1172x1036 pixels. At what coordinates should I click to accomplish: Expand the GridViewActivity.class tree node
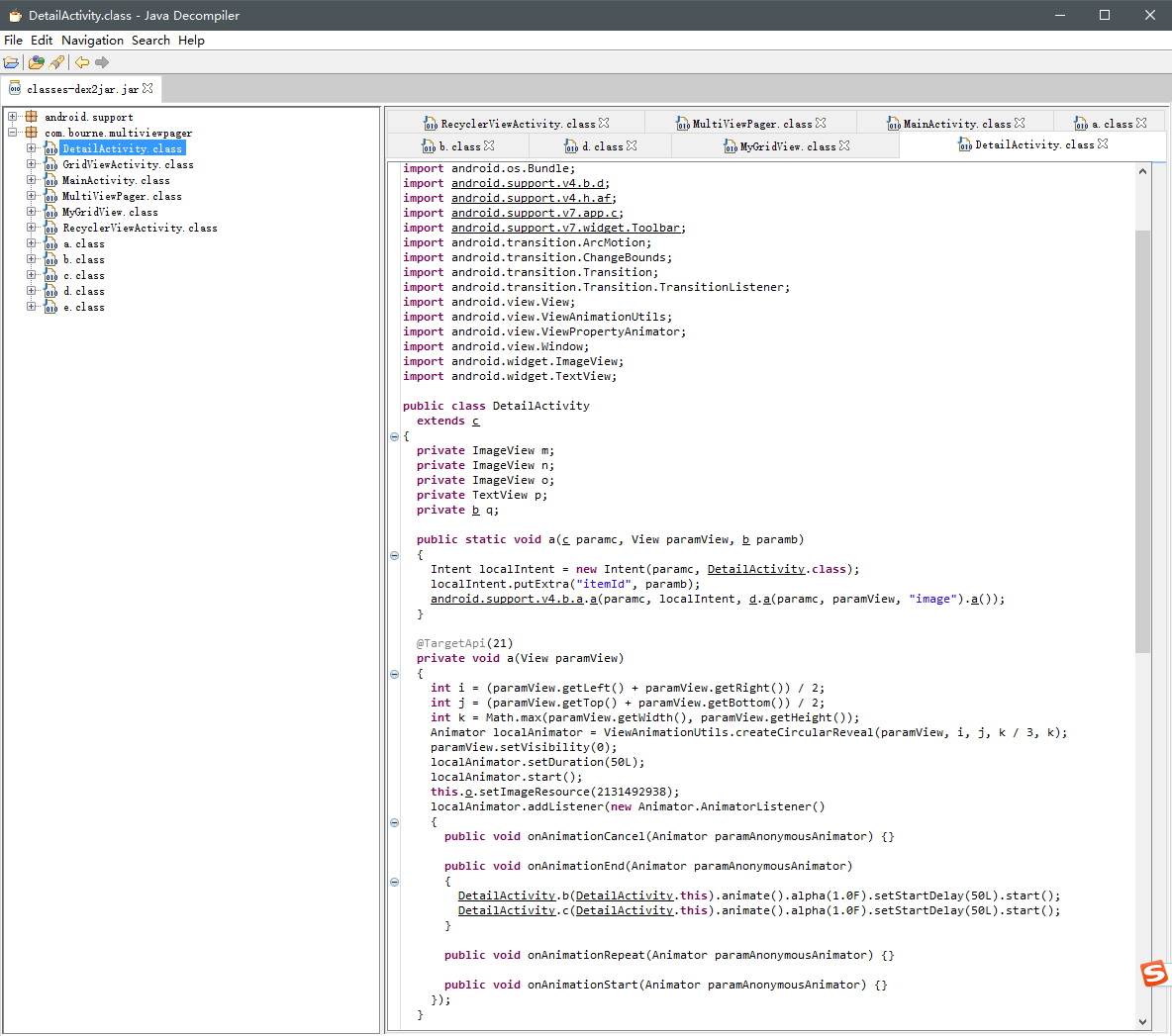[x=32, y=164]
